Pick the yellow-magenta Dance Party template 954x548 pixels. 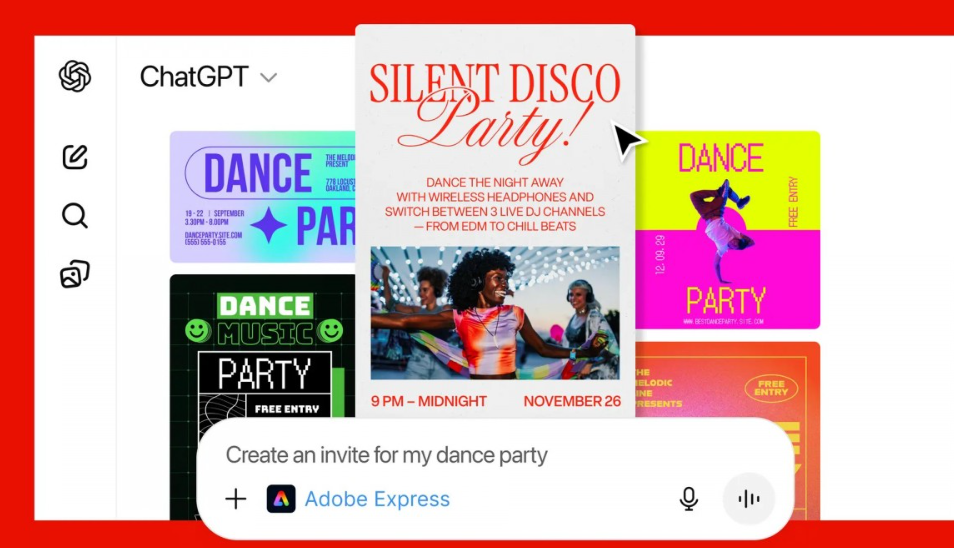(728, 230)
